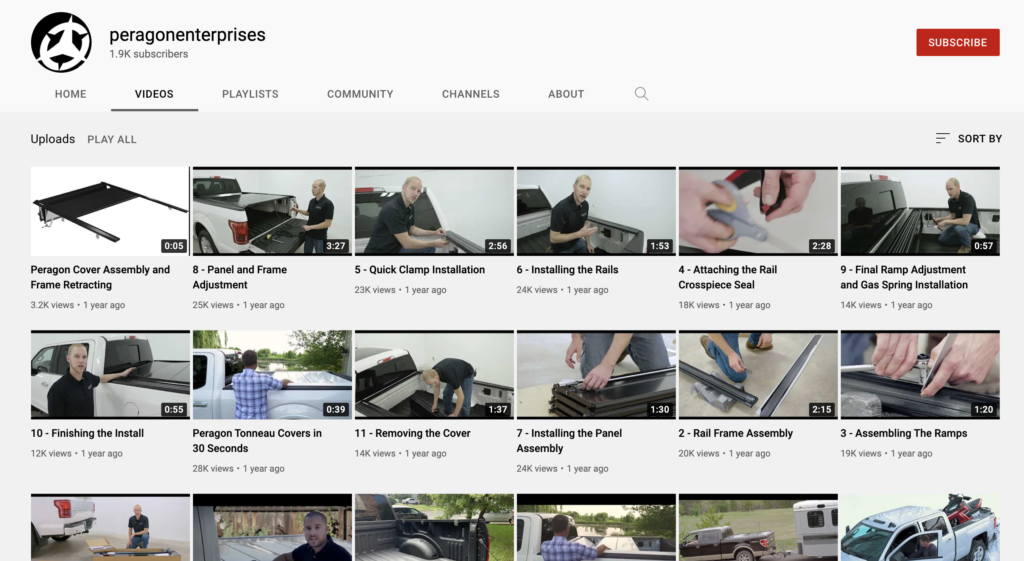Image resolution: width=1024 pixels, height=561 pixels.
Task: Select the Videos tab
Action: (x=154, y=94)
